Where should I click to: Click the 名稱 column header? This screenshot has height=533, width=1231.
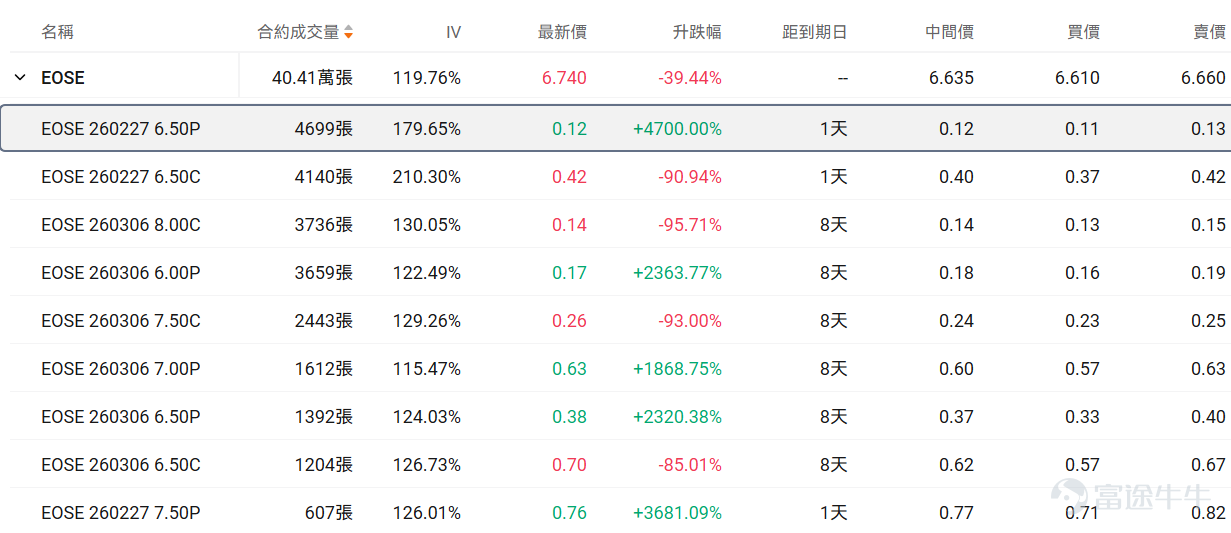tap(57, 33)
